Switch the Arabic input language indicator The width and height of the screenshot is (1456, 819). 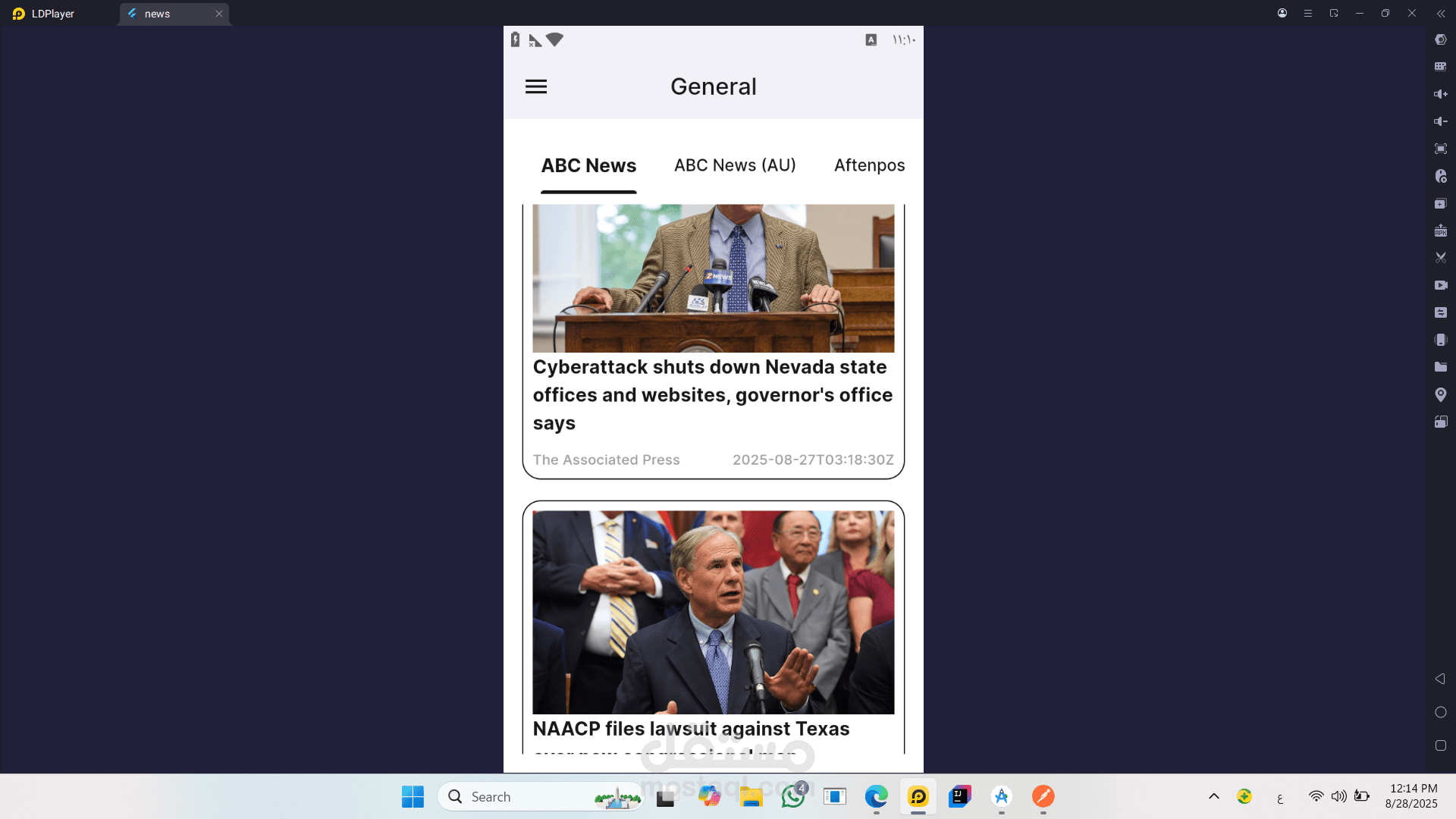pos(1280,797)
